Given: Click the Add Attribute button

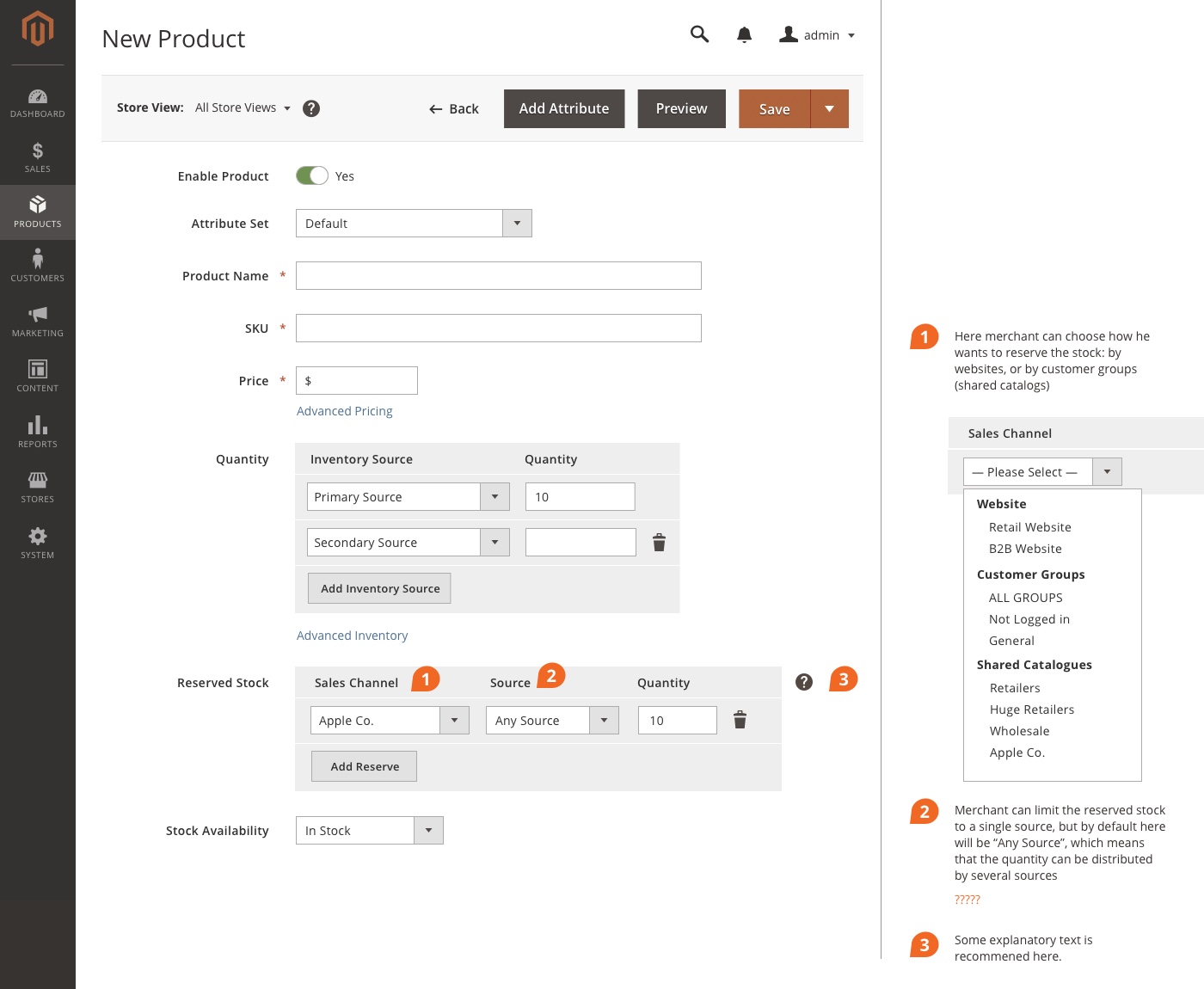Looking at the screenshot, I should pyautogui.click(x=564, y=109).
